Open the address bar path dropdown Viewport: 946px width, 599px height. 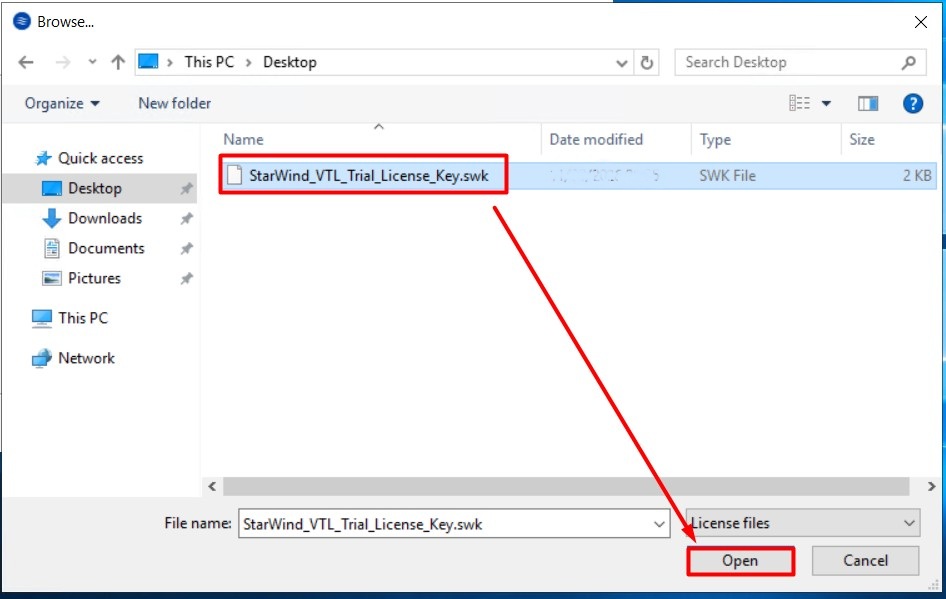pyautogui.click(x=622, y=62)
